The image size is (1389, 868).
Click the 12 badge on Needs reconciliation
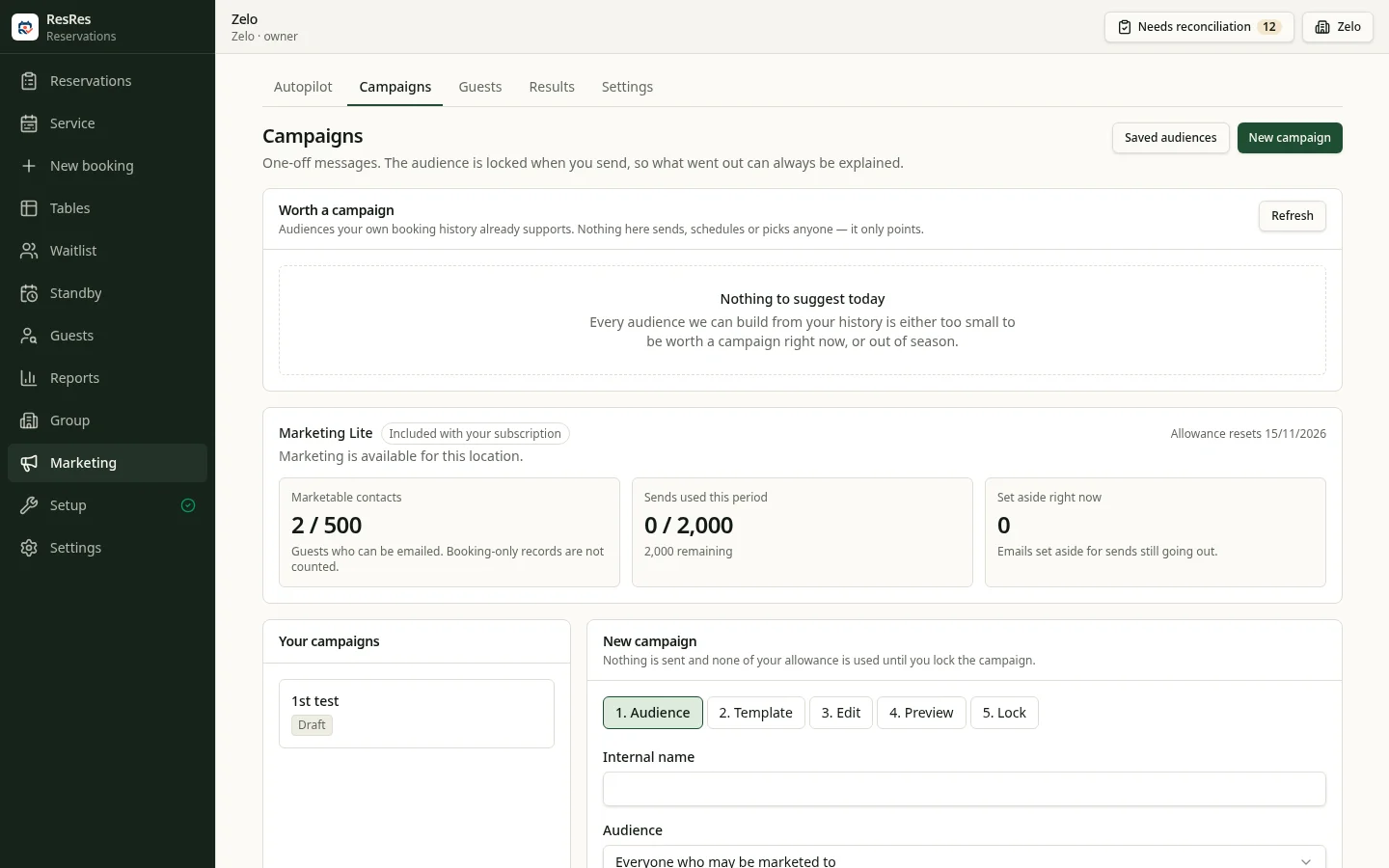coord(1269,27)
